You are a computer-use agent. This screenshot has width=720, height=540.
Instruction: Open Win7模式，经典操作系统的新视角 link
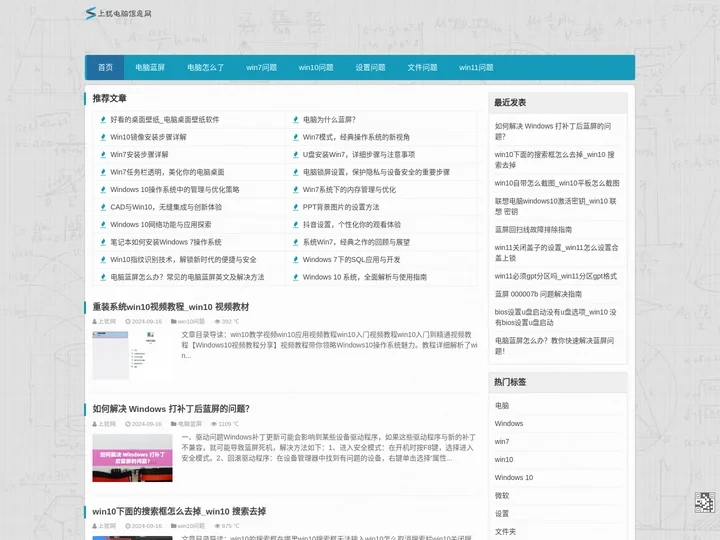tap(356, 137)
